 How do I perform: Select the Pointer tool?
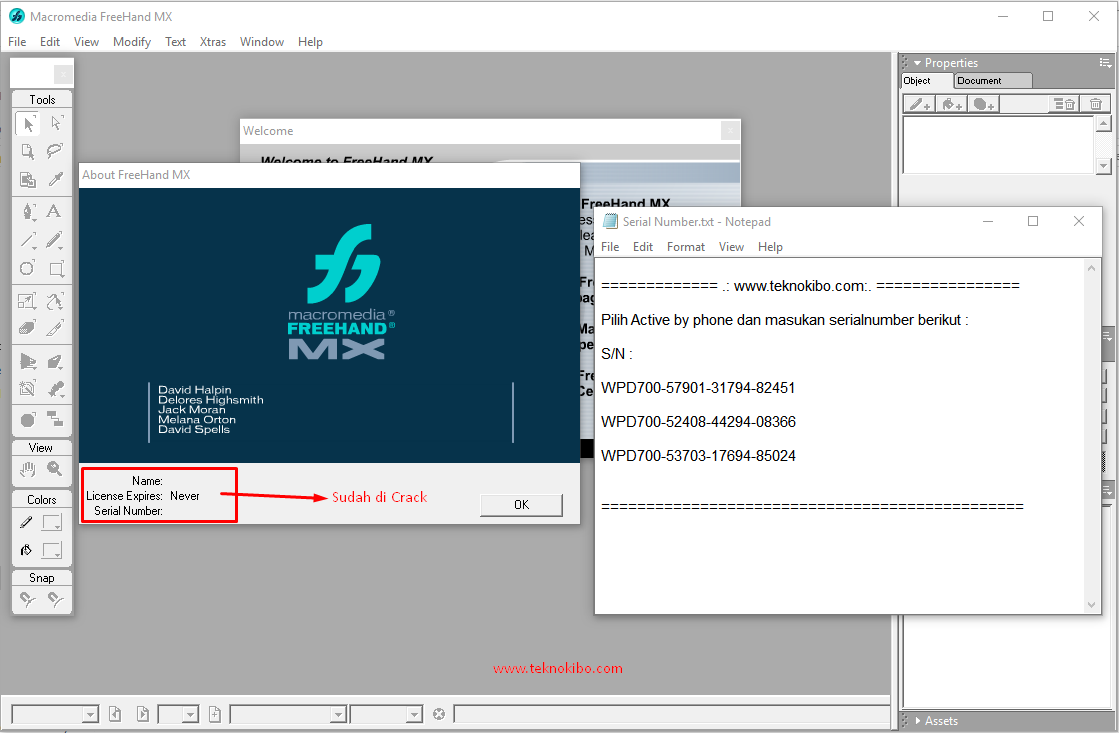point(28,123)
